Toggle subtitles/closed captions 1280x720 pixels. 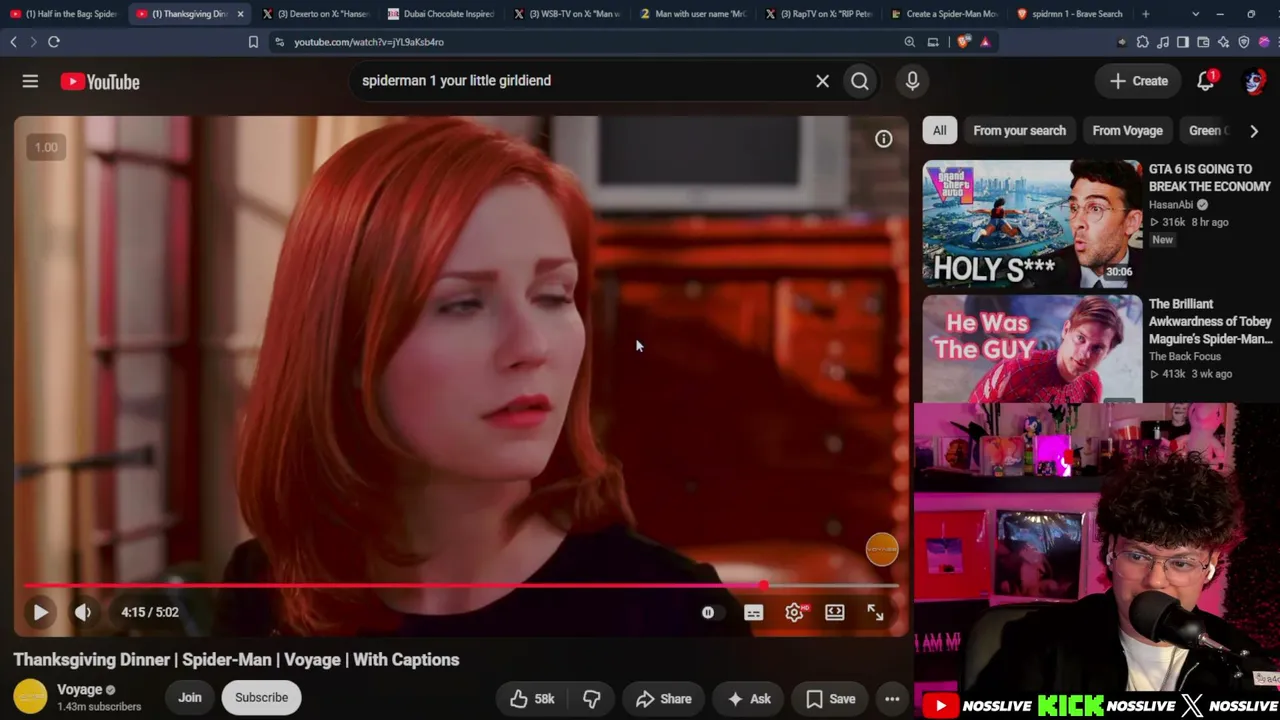[753, 612]
